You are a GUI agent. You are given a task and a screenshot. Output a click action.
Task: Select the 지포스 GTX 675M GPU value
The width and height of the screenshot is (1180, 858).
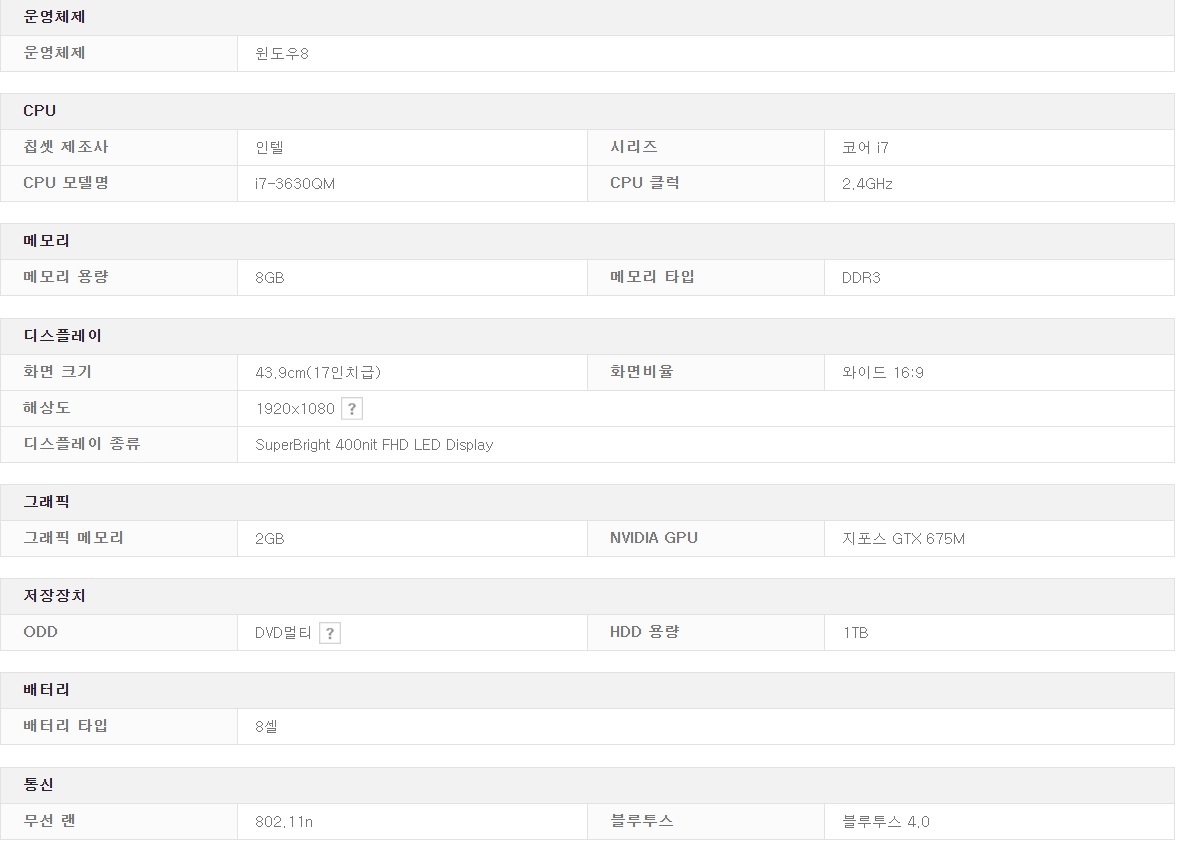(x=903, y=539)
